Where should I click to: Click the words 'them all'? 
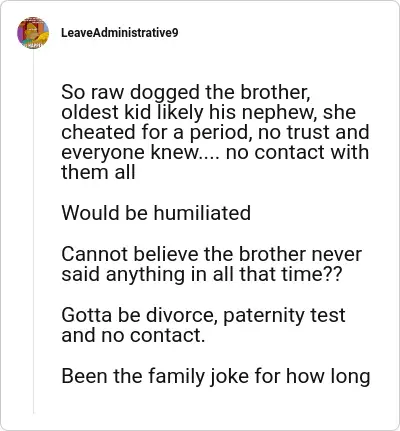click(x=98, y=172)
